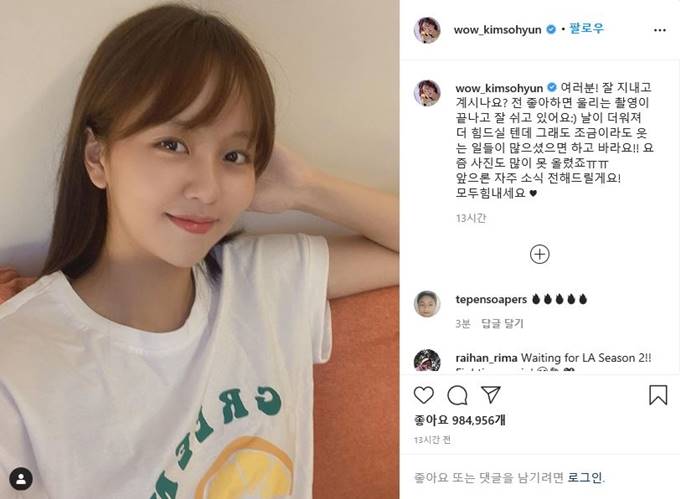Screen dimensions: 680x499
Task: Click the 13시간 caption timestamp
Action: click(x=471, y=218)
